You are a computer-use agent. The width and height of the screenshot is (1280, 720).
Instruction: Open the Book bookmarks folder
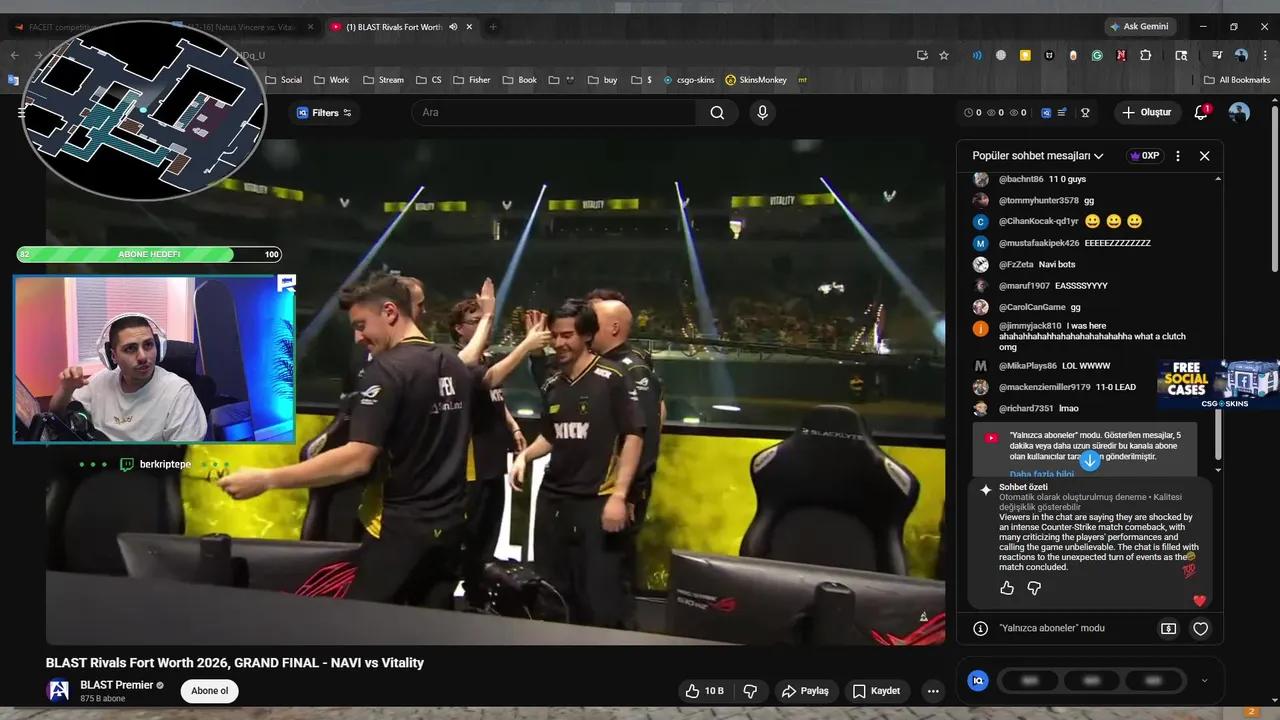tap(519, 80)
